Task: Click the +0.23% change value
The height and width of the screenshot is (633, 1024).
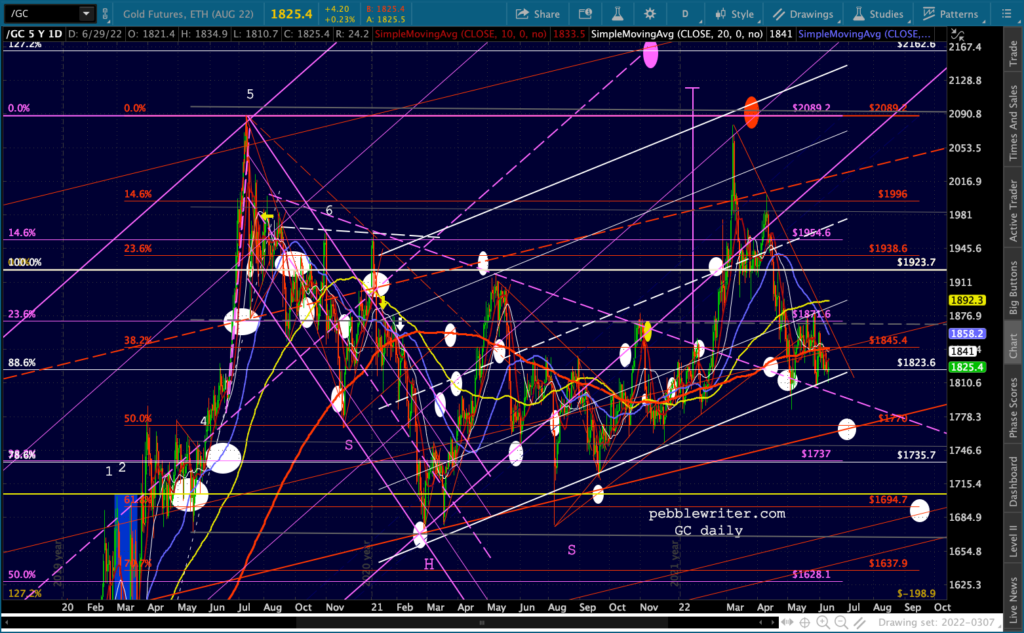Action: click(x=340, y=19)
